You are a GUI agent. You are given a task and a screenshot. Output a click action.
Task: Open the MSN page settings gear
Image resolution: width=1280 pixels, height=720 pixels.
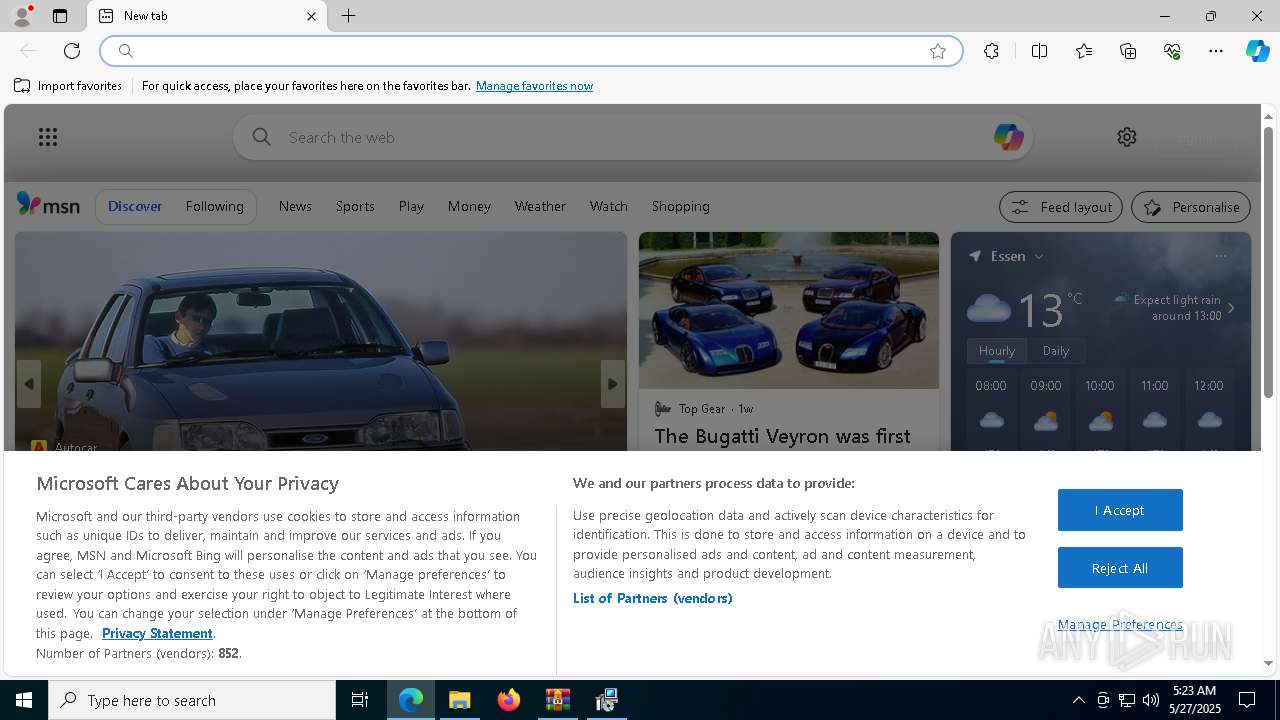pos(1127,137)
